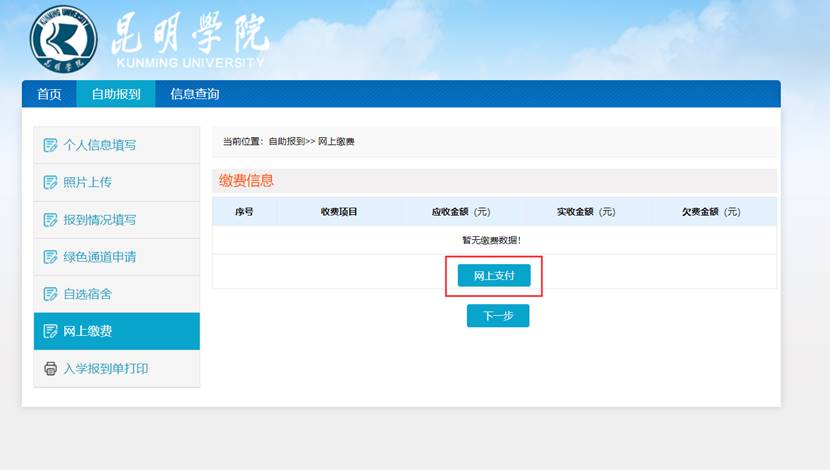Screen dimensions: 830x470
Task: Go to the 首页 tab
Action: 49,94
